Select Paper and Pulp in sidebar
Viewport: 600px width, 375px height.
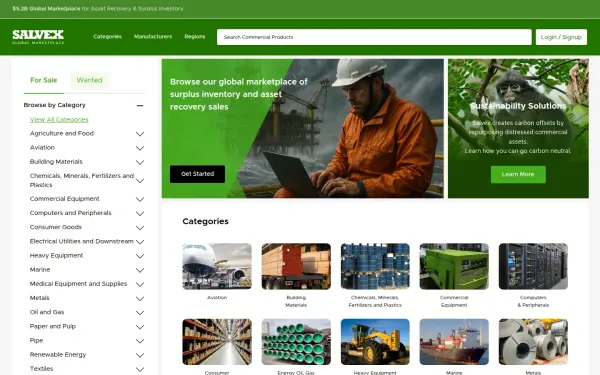[x=53, y=326]
